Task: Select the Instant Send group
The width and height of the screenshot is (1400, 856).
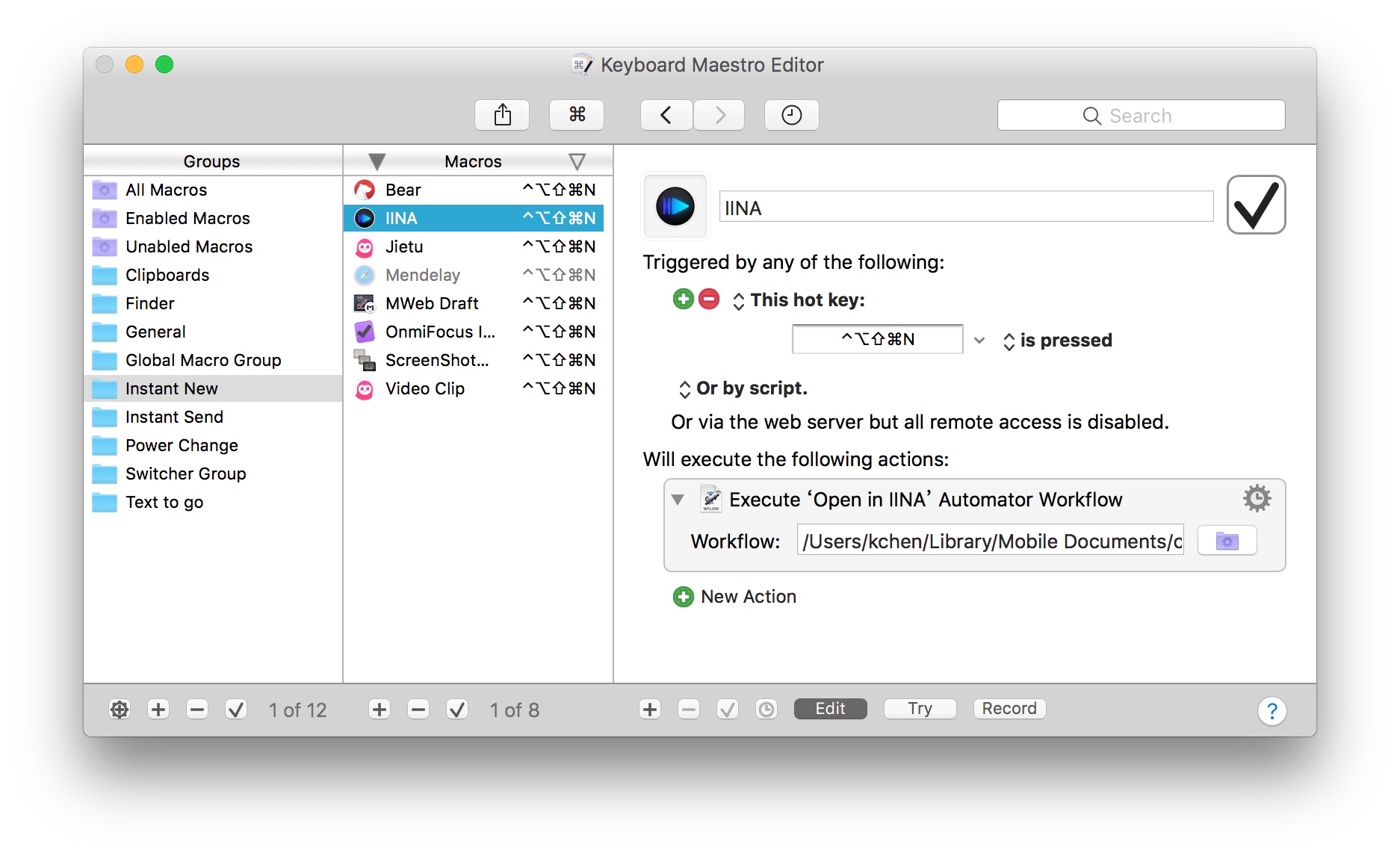Action: [x=213, y=417]
